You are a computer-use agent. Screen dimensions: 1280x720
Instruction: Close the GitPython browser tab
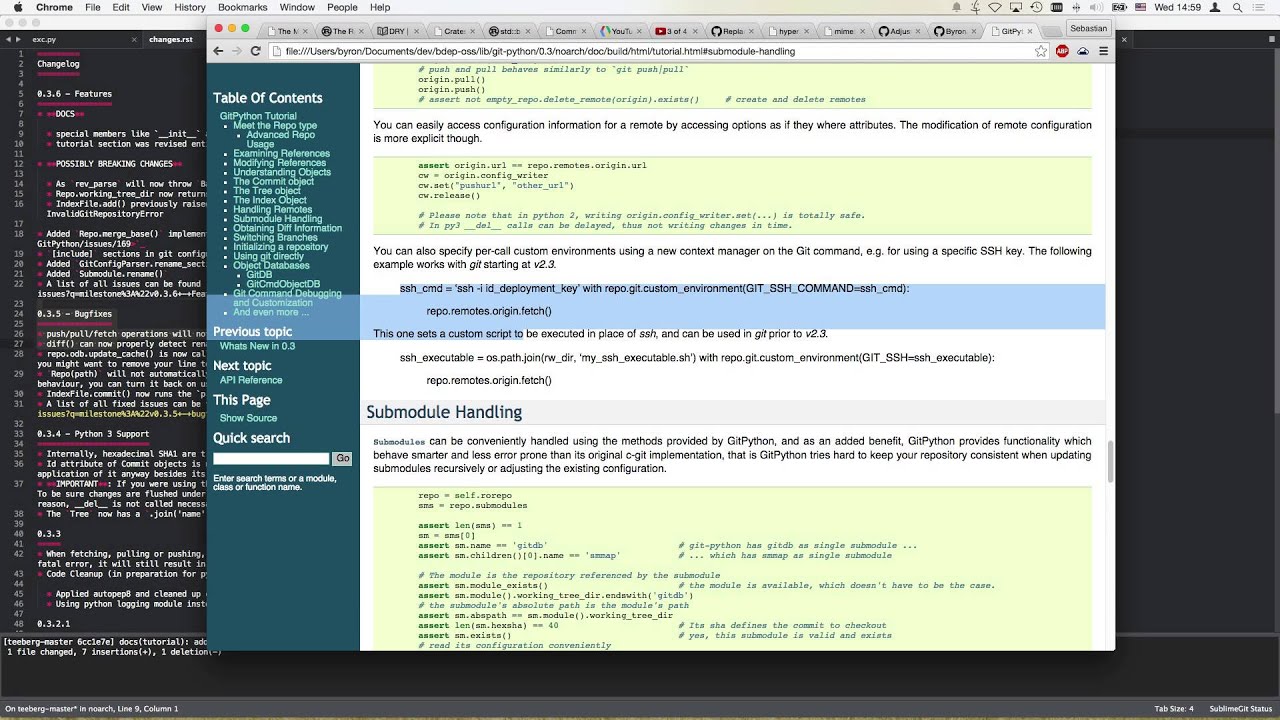tap(1030, 31)
